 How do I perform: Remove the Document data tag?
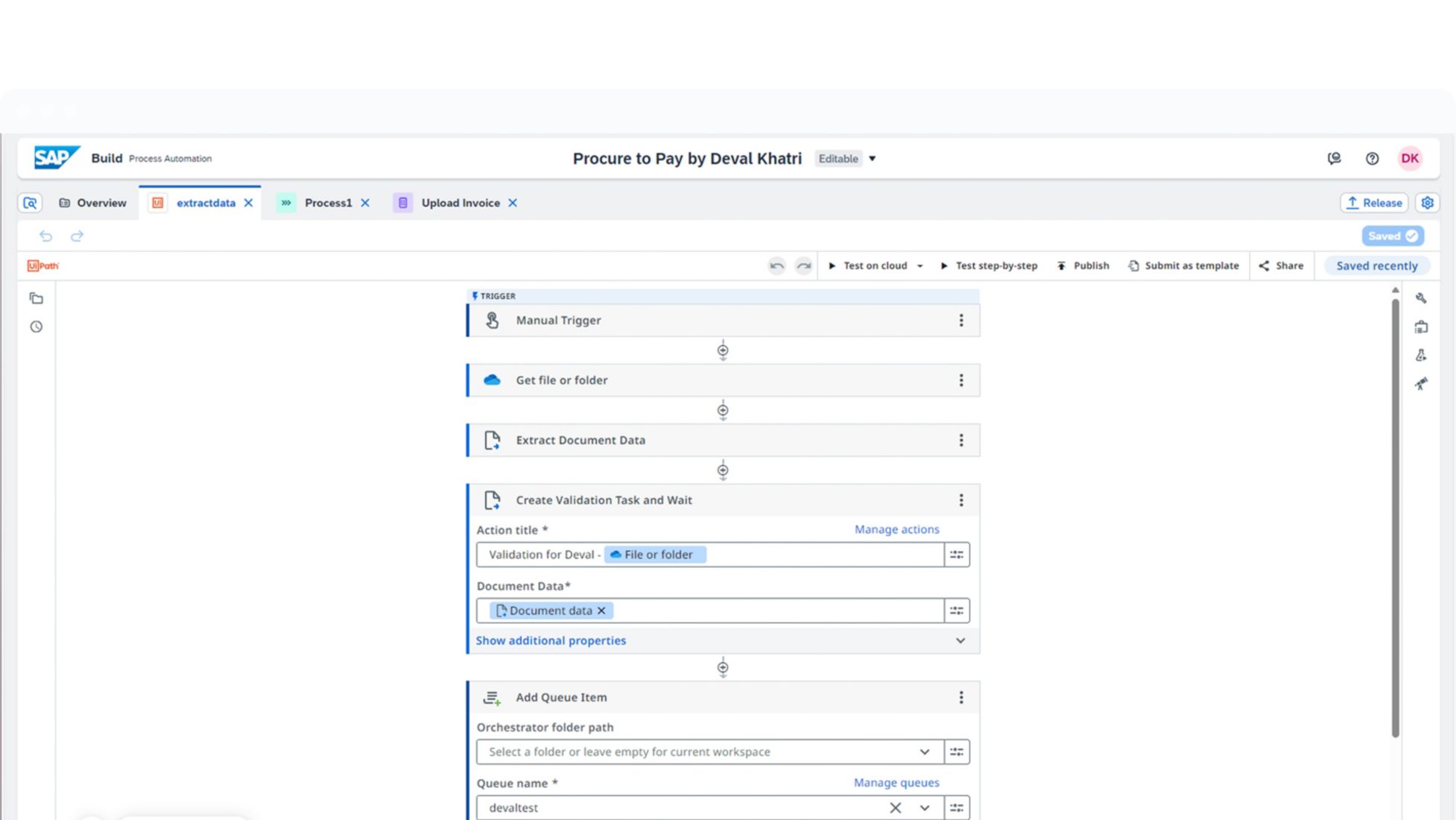[x=601, y=611]
